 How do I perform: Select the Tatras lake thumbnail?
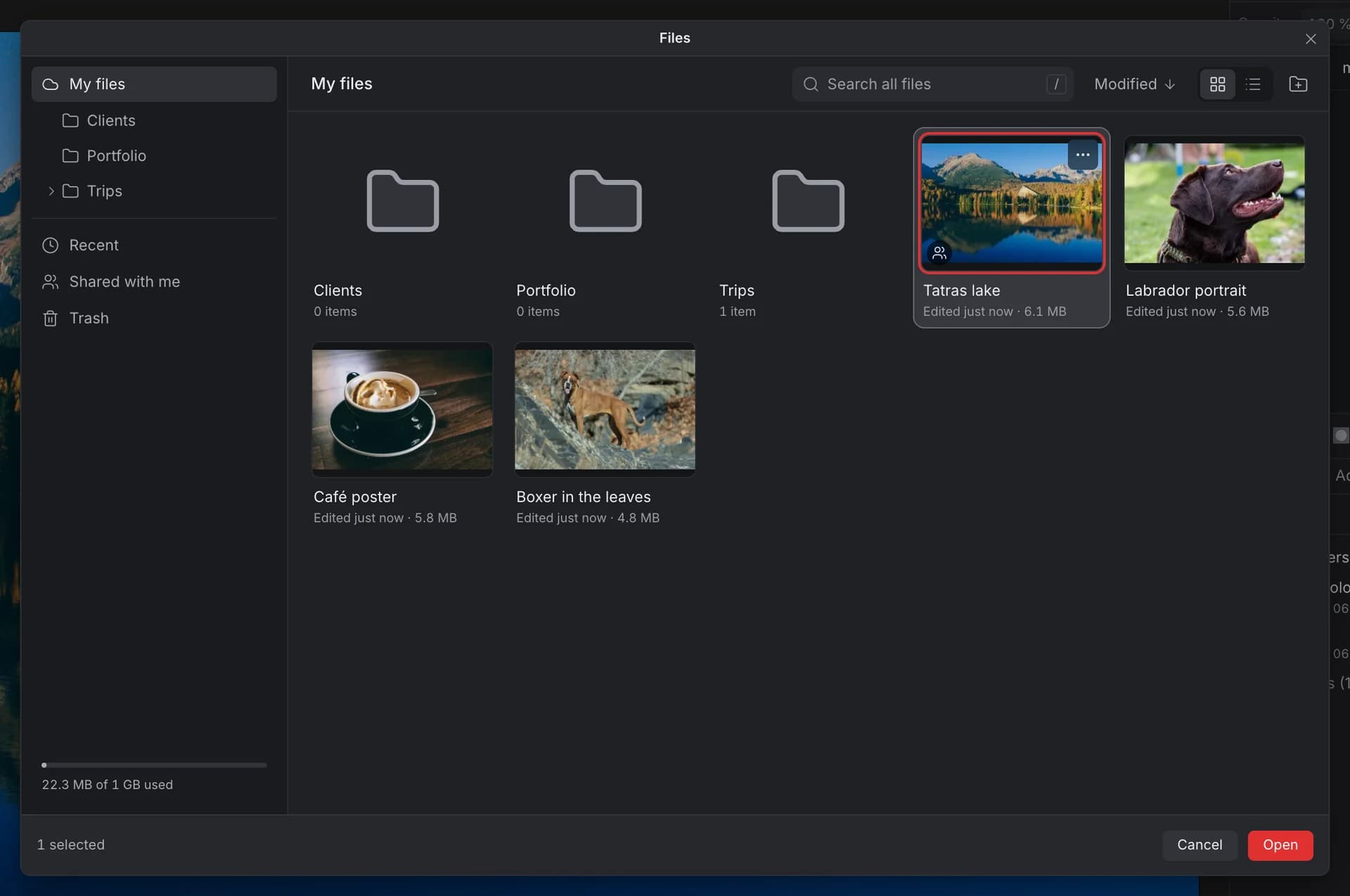click(1011, 203)
